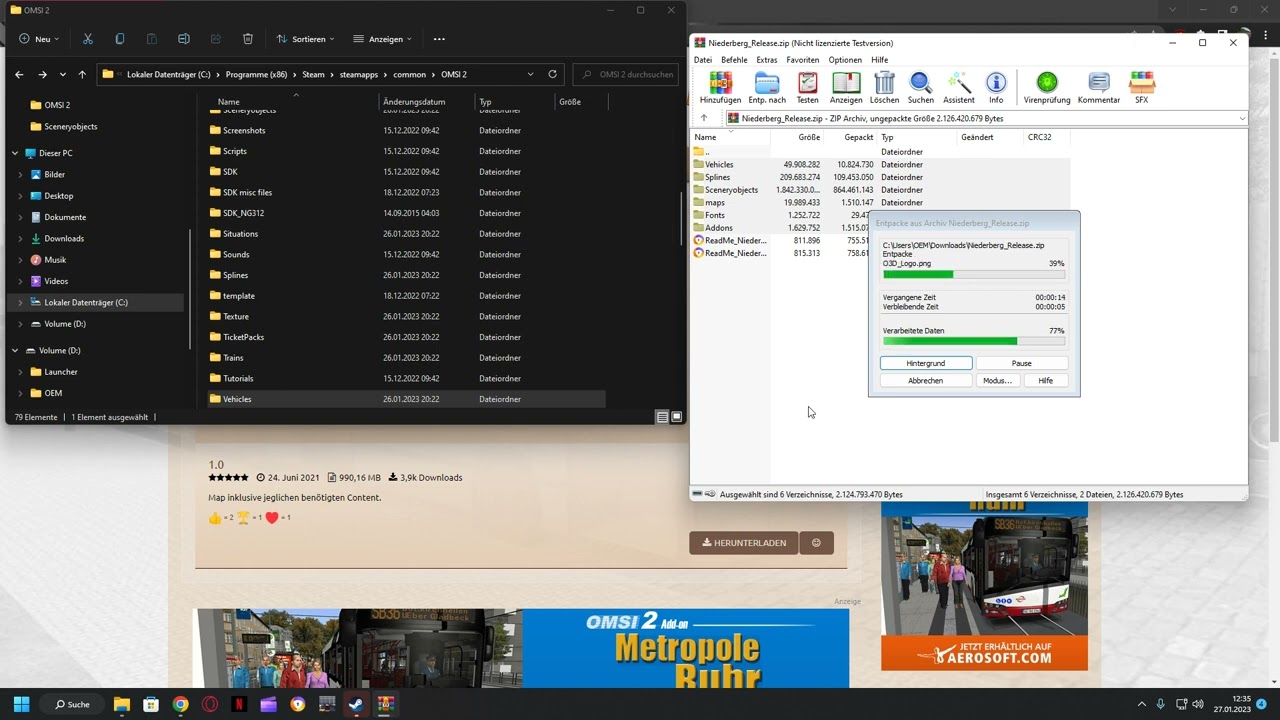Open the Favoriten menu in WinRAR
The width and height of the screenshot is (1280, 720).
(802, 60)
